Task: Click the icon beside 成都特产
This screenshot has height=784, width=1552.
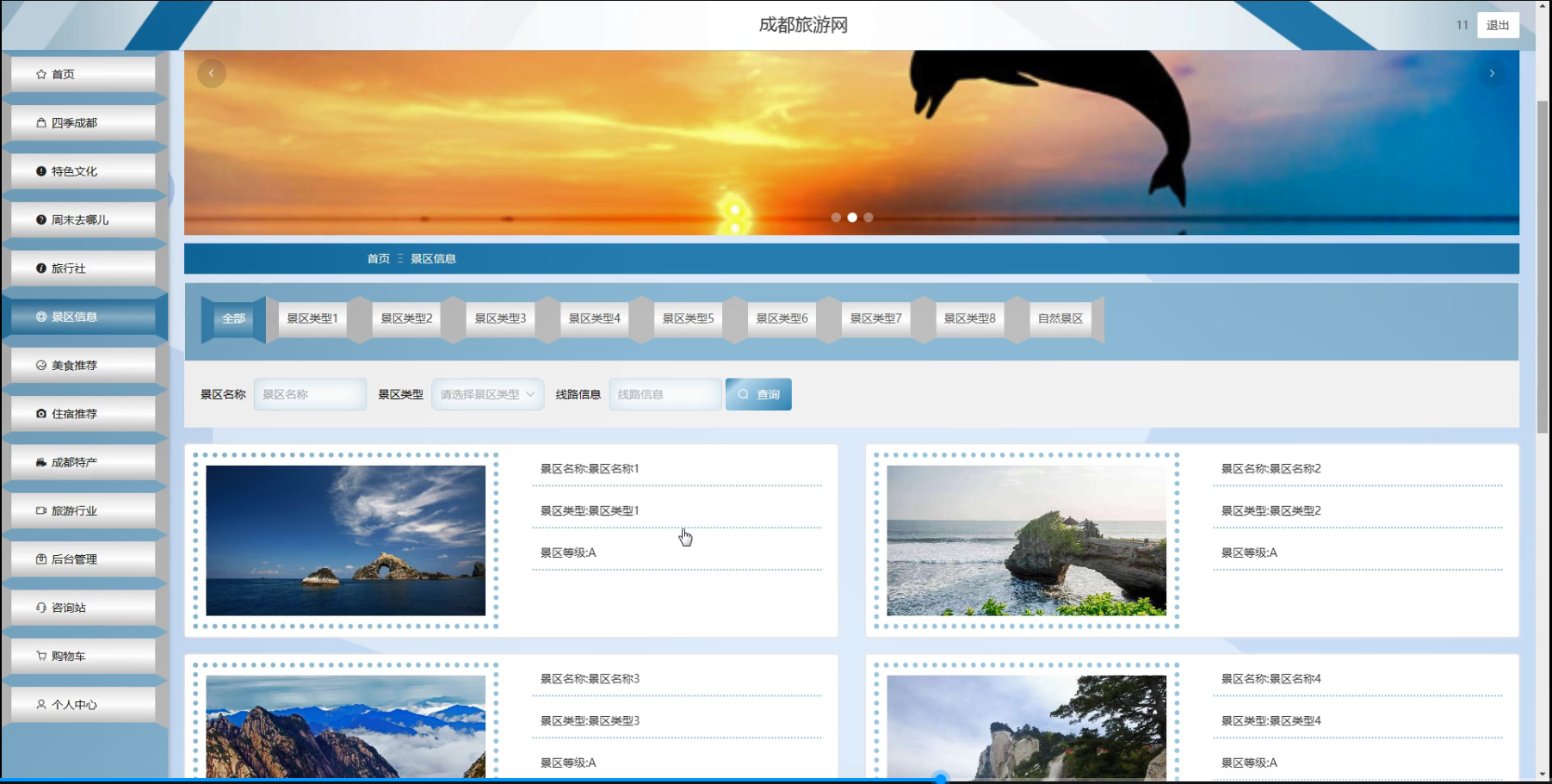Action: coord(40,462)
